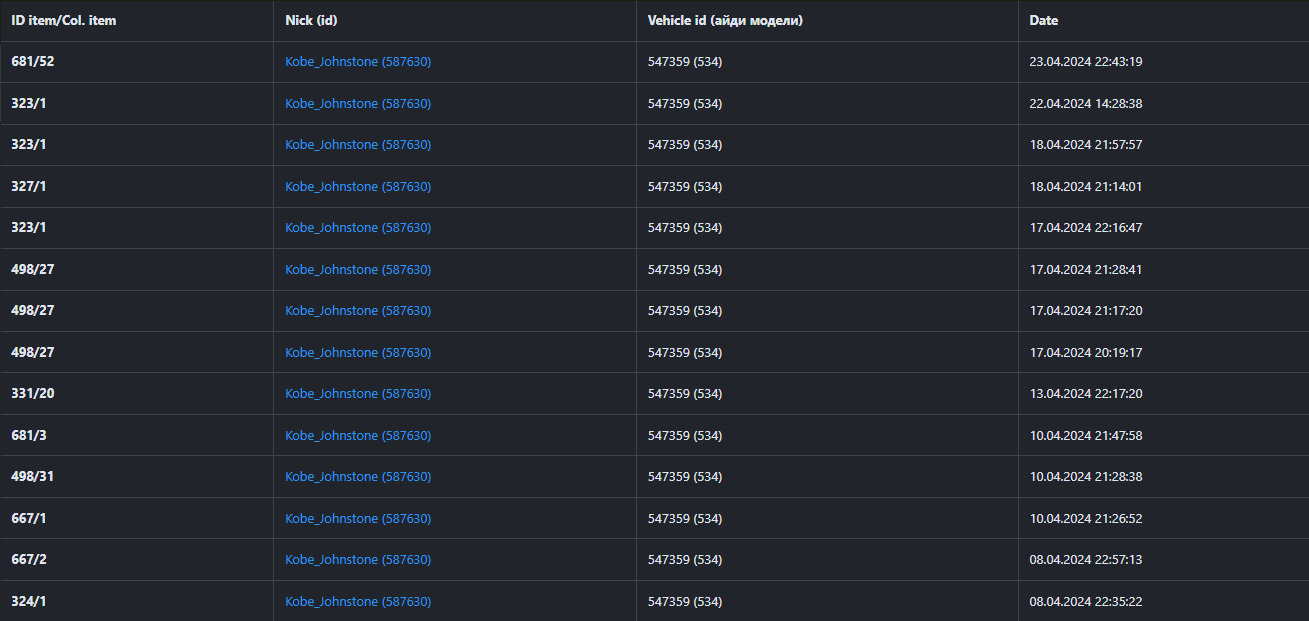Viewport: 1309px width, 621px height.
Task: Open Kobe_Johnstone link in the 667/2 row
Action: [358, 560]
